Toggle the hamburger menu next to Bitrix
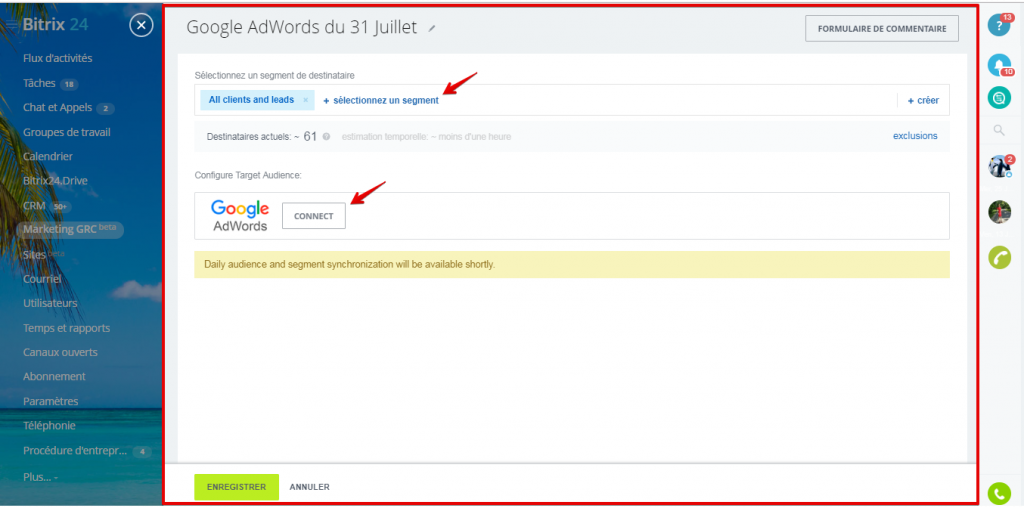Image resolution: width=1024 pixels, height=508 pixels. coord(12,25)
